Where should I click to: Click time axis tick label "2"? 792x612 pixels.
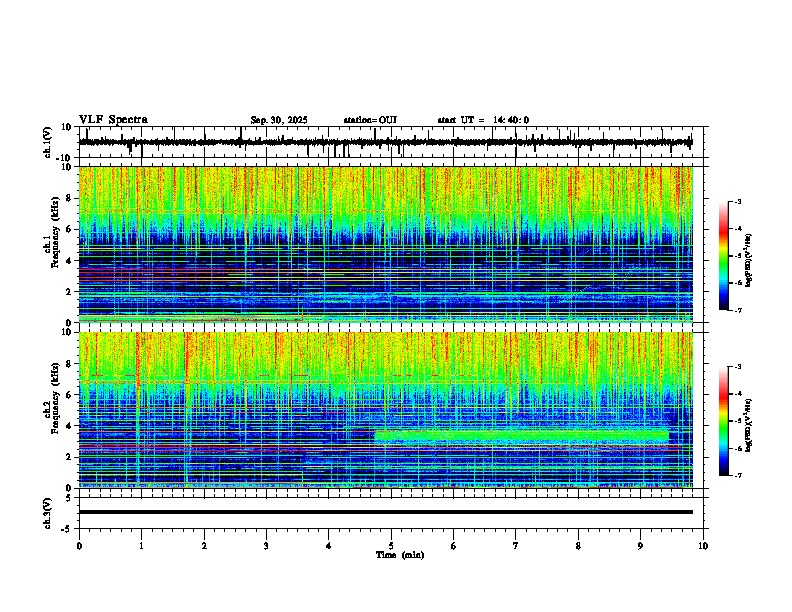tap(204, 546)
